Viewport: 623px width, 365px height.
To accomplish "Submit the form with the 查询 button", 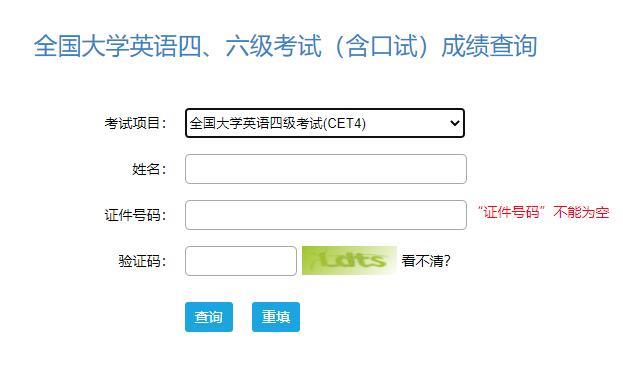I will 209,317.
